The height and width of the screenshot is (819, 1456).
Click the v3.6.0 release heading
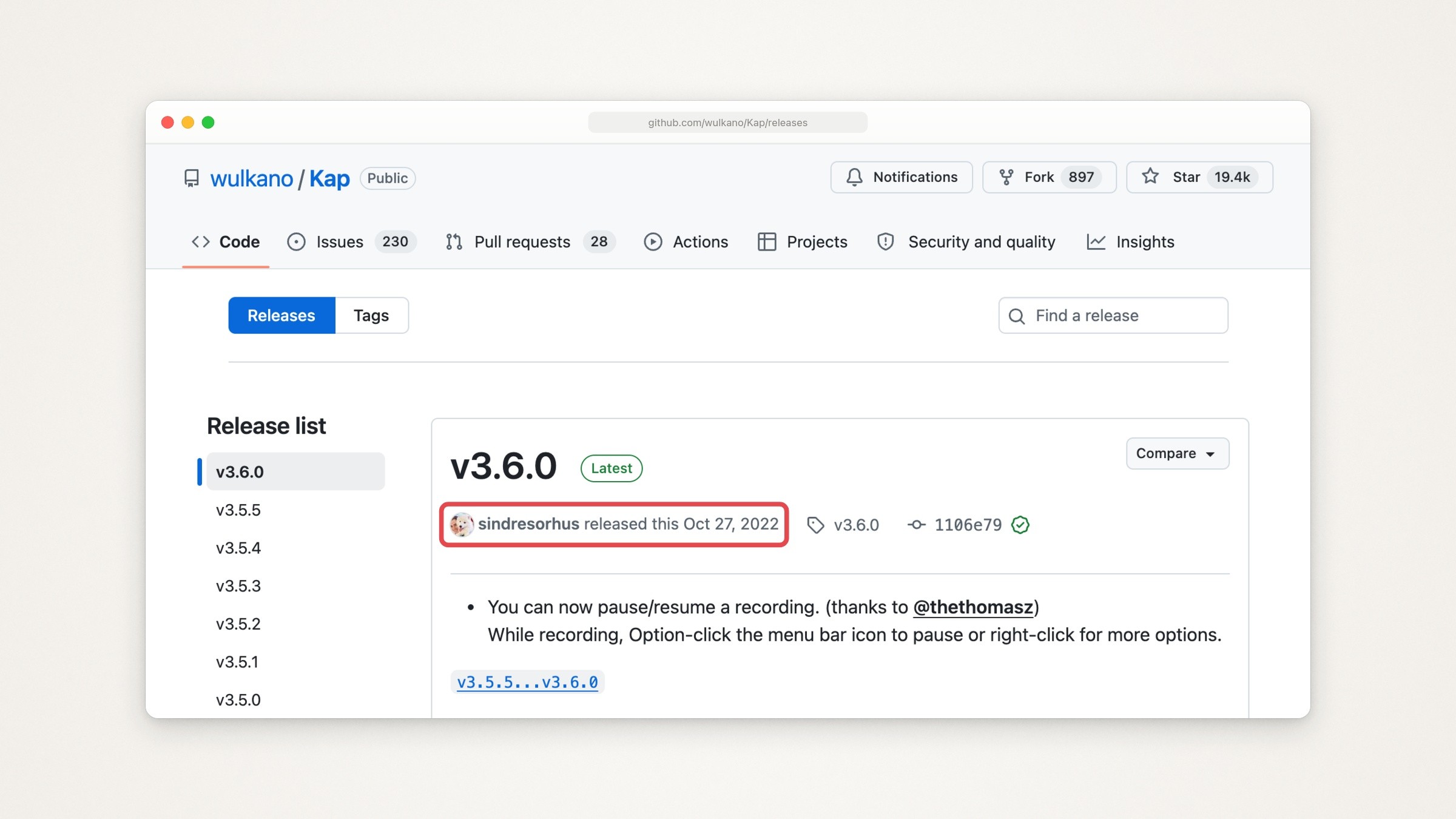click(x=503, y=467)
